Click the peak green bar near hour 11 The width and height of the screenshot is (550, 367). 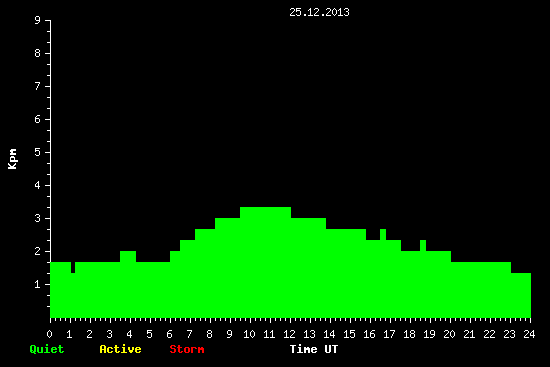point(266,262)
